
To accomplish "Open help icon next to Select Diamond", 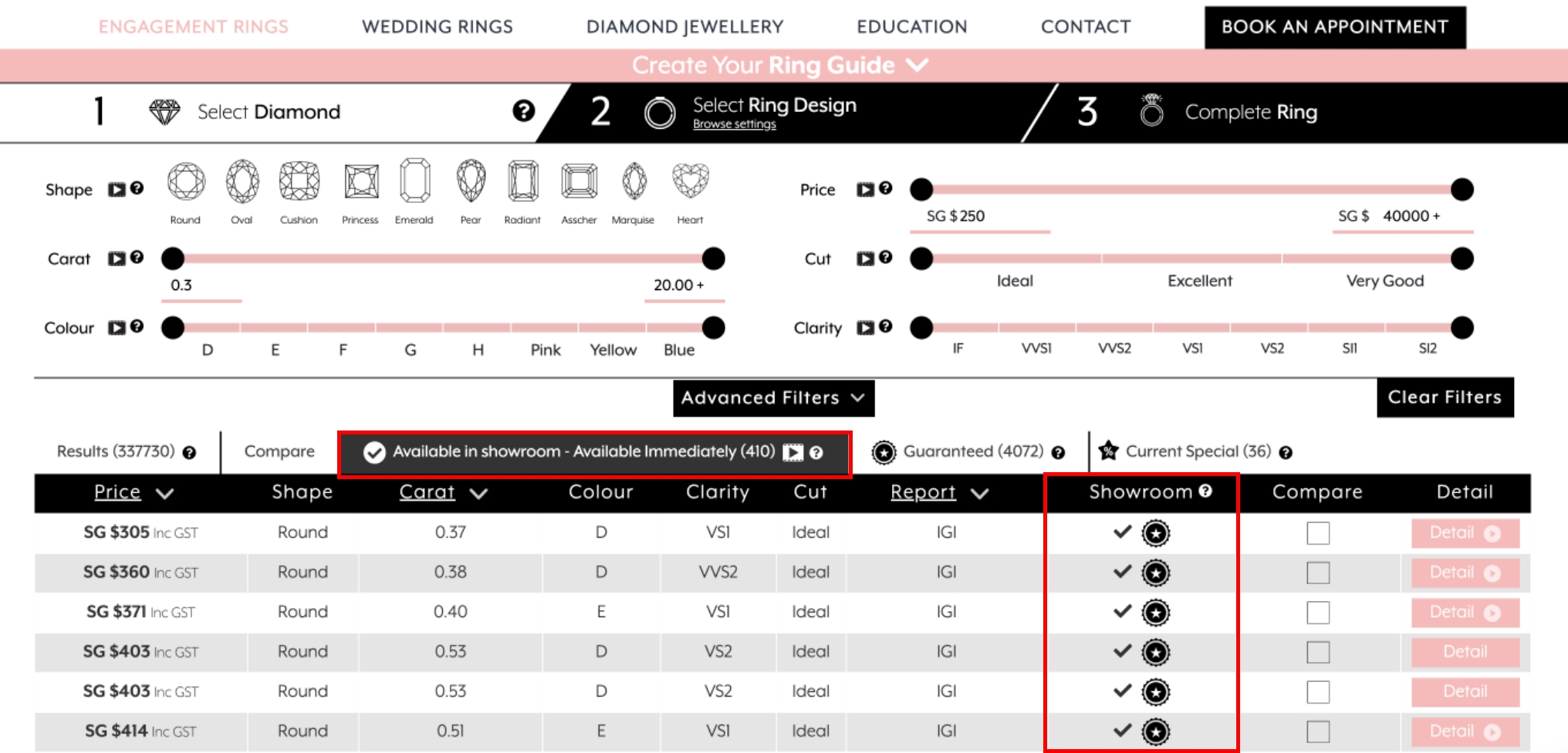I will [523, 111].
